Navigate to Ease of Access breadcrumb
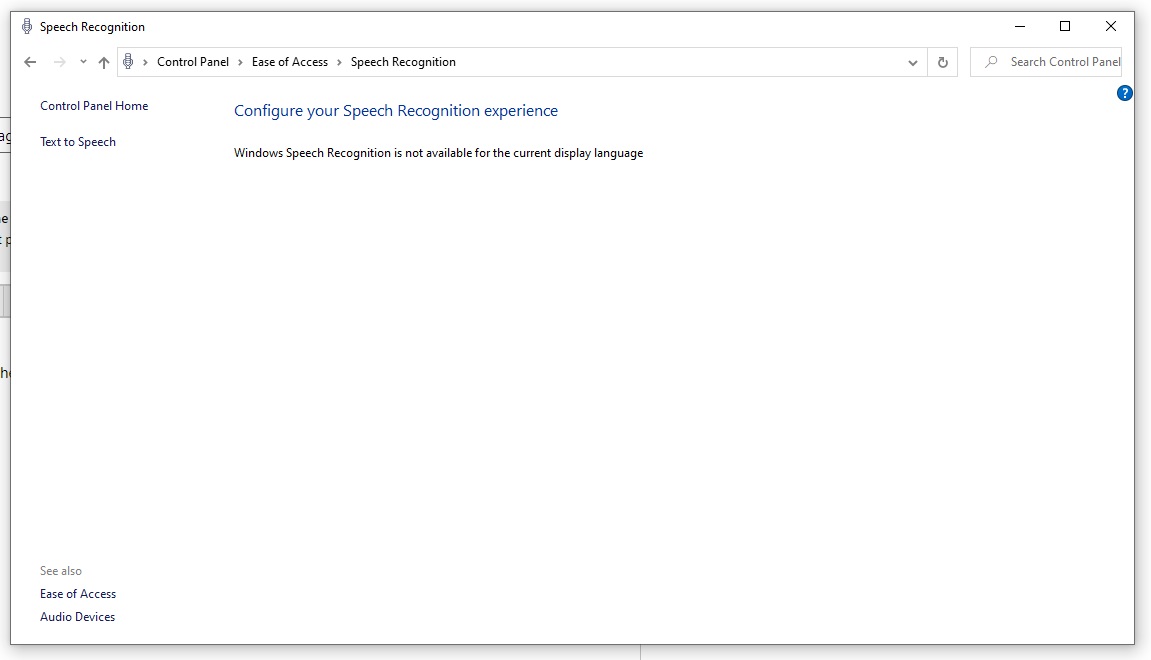The width and height of the screenshot is (1151, 660). click(290, 62)
